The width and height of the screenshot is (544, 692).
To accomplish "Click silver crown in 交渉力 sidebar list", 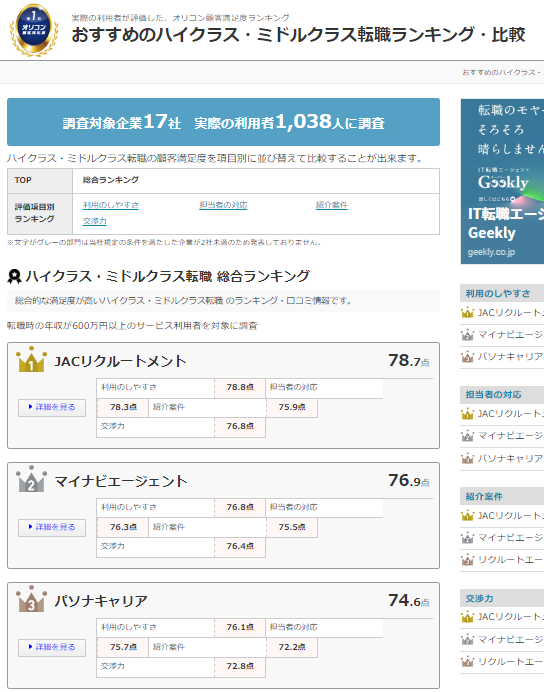I will click(x=467, y=639).
